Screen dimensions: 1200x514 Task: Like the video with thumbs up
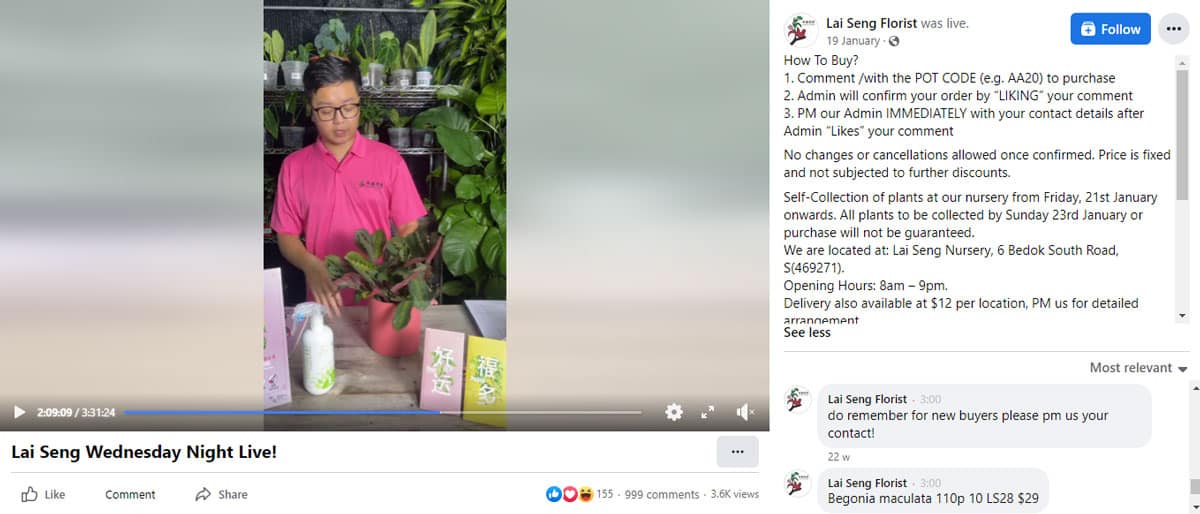[43, 494]
